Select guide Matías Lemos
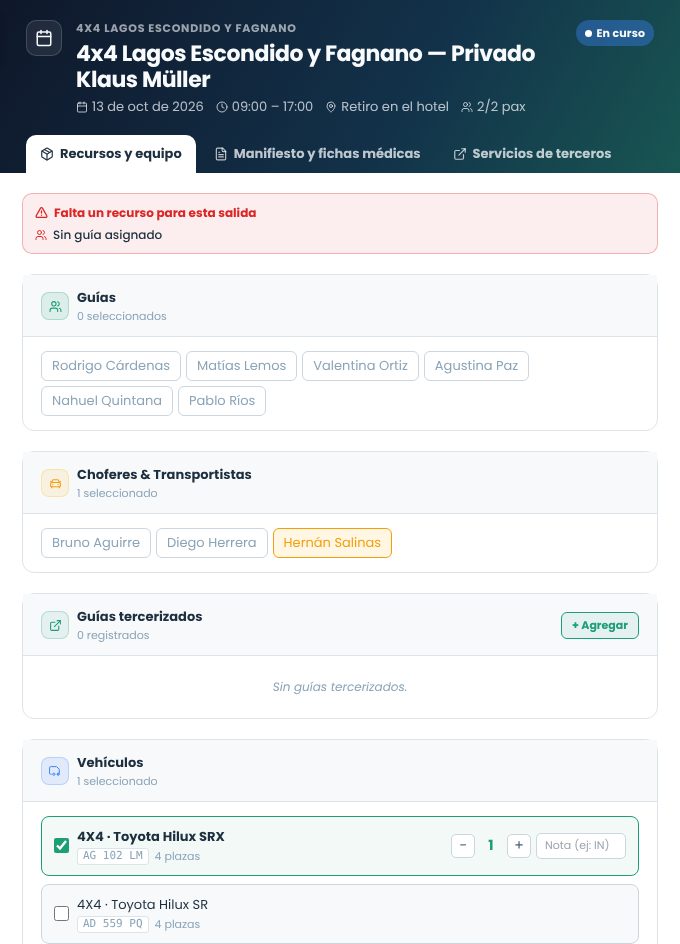680x944 pixels. click(x=242, y=366)
